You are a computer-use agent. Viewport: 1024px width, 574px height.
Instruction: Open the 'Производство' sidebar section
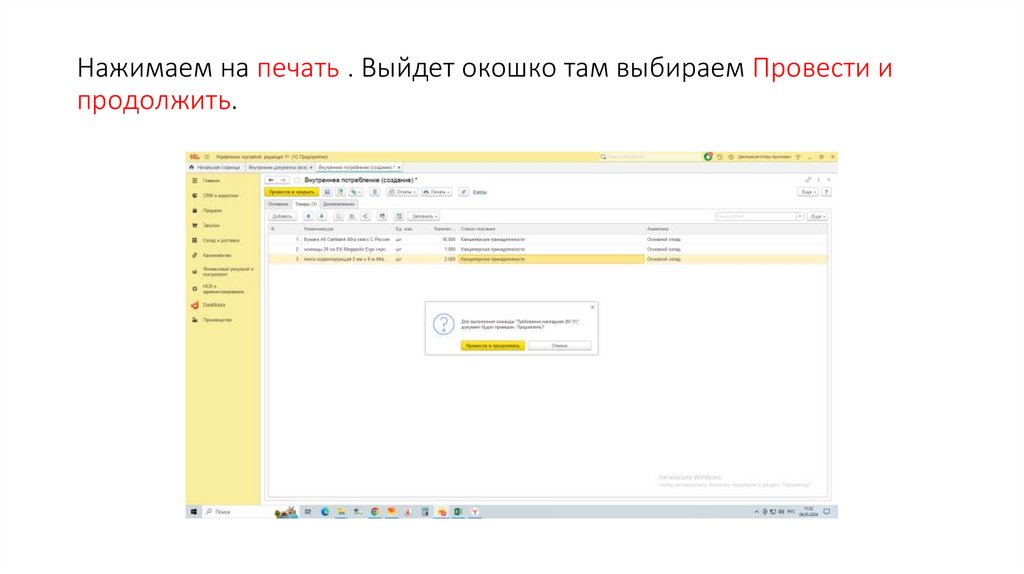click(x=217, y=320)
